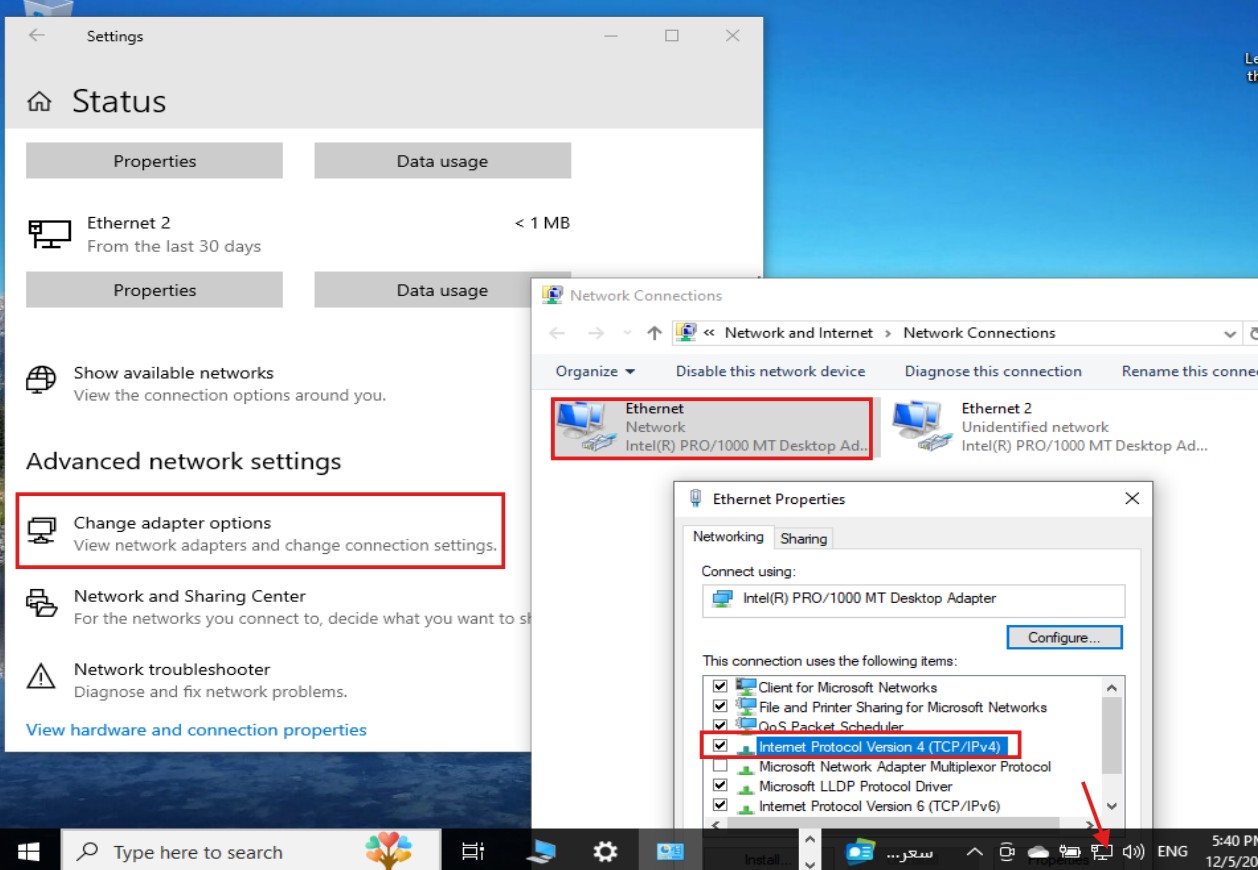Open the Organize dropdown menu

595,371
